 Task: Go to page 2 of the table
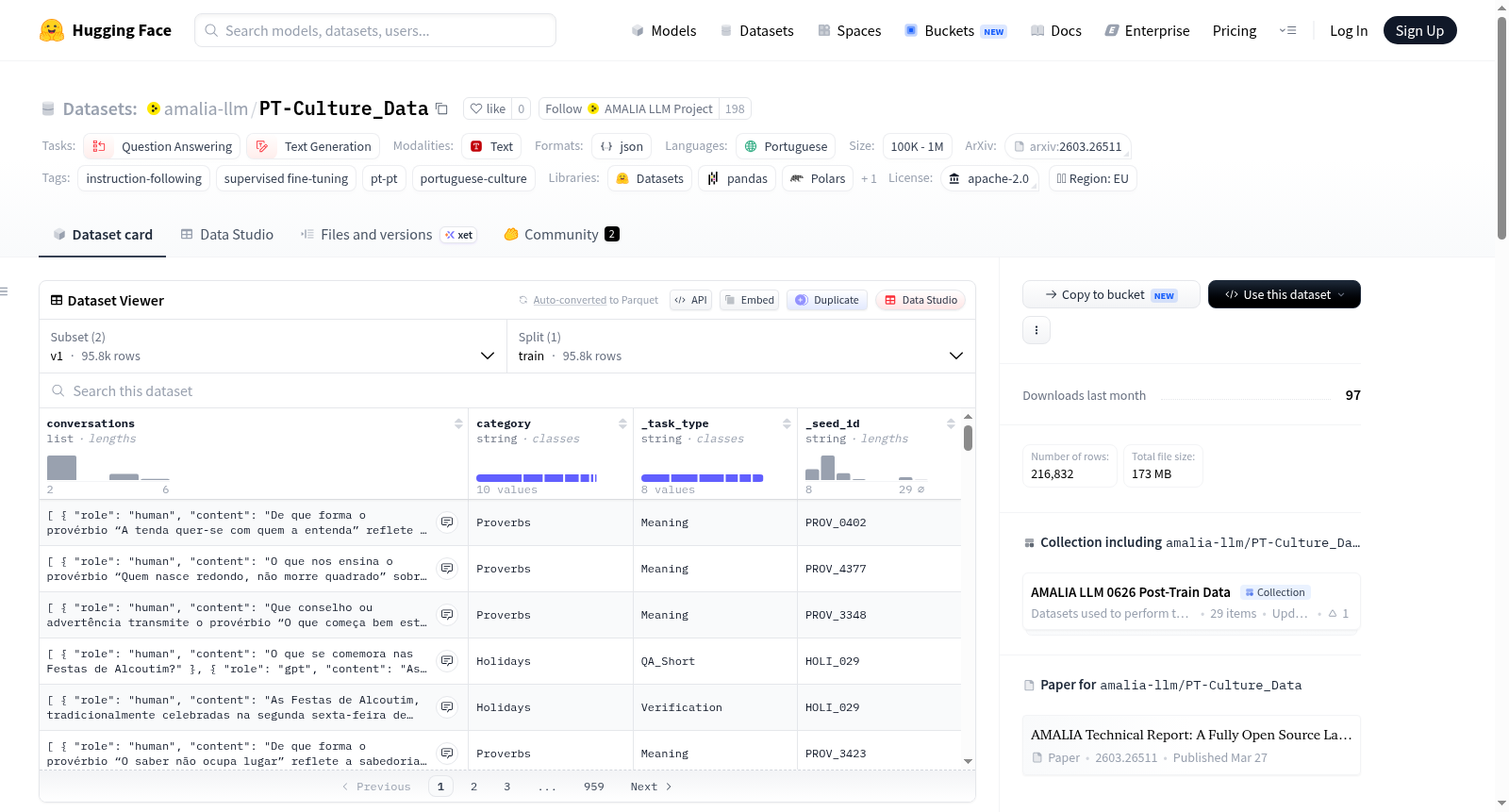click(x=473, y=787)
